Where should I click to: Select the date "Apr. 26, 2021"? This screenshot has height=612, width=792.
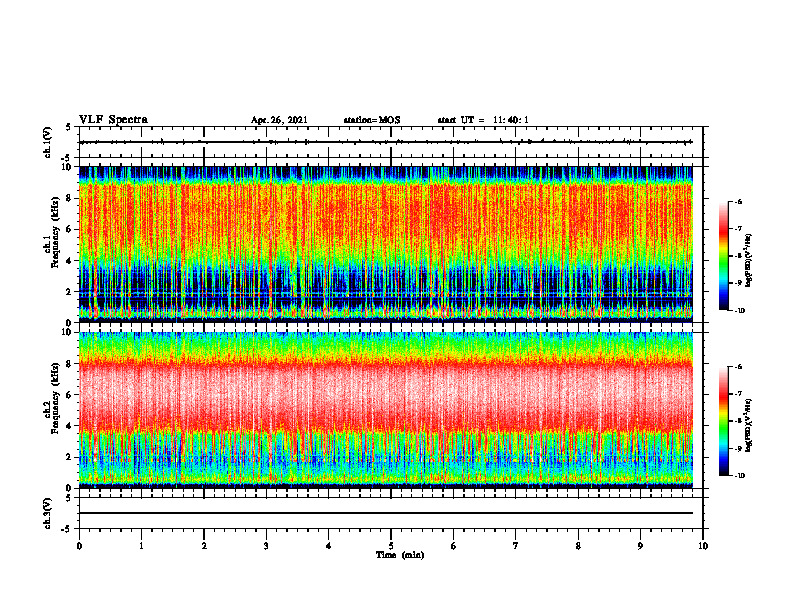click(x=279, y=120)
